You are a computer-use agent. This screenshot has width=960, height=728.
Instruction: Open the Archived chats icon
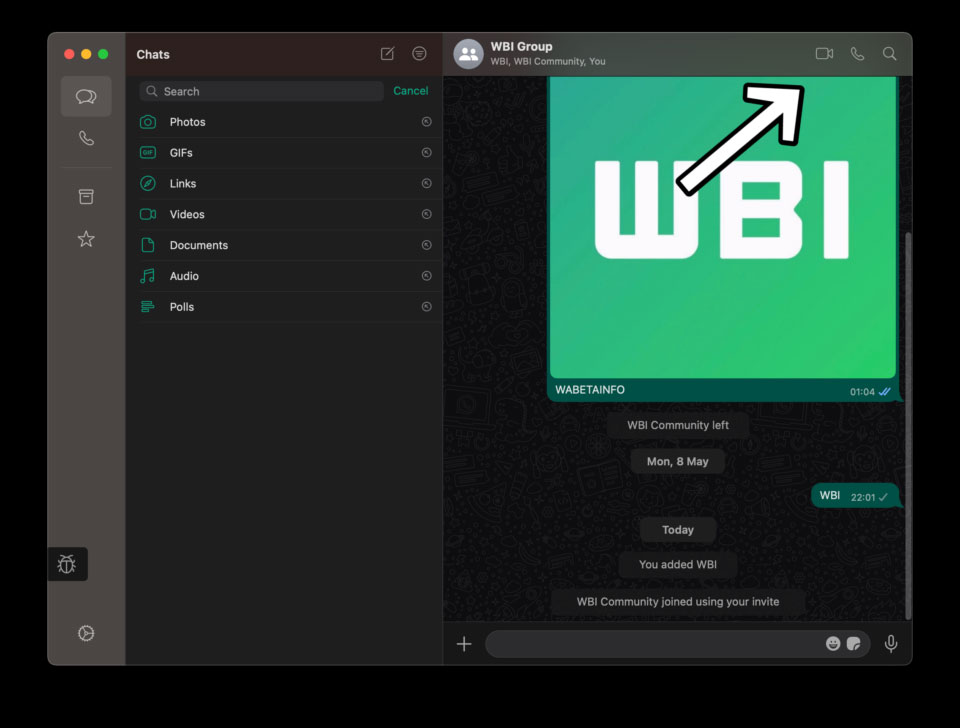86,196
